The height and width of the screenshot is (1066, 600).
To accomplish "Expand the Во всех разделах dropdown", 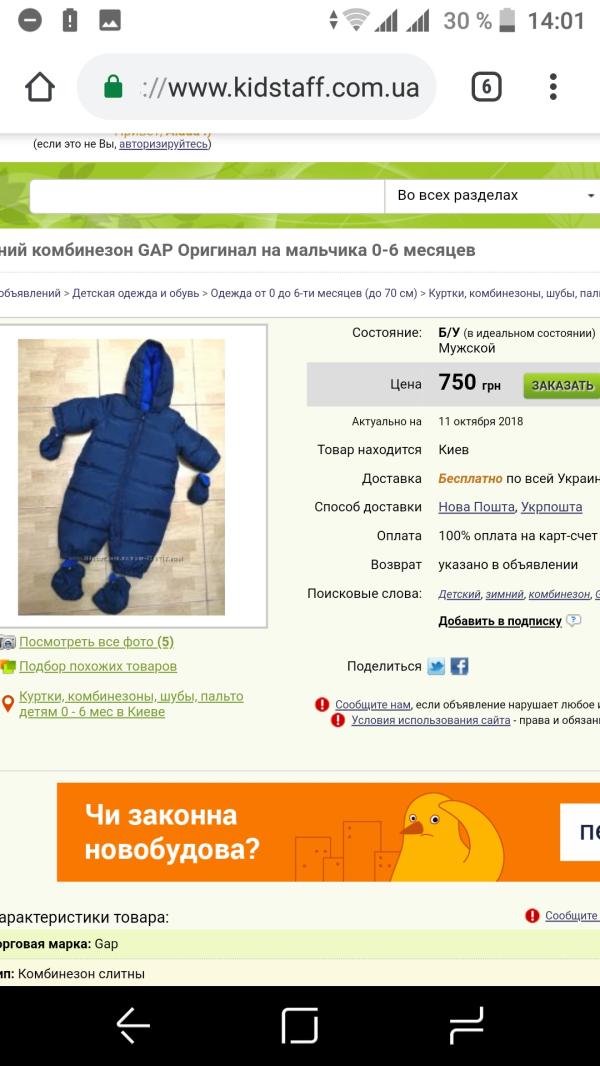I will pyautogui.click(x=492, y=196).
